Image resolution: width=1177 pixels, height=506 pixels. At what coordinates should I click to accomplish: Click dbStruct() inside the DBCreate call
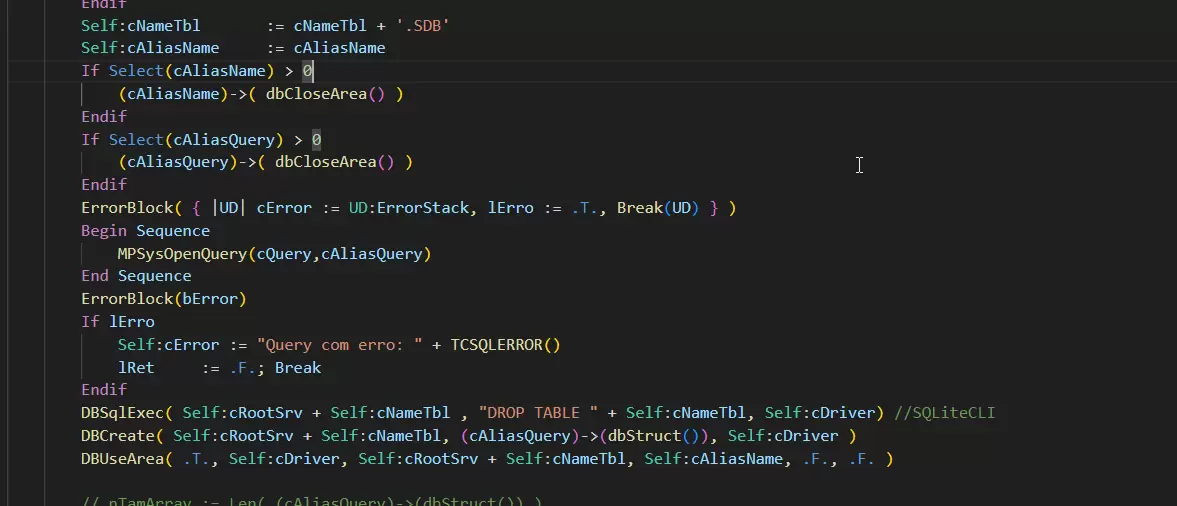651,436
